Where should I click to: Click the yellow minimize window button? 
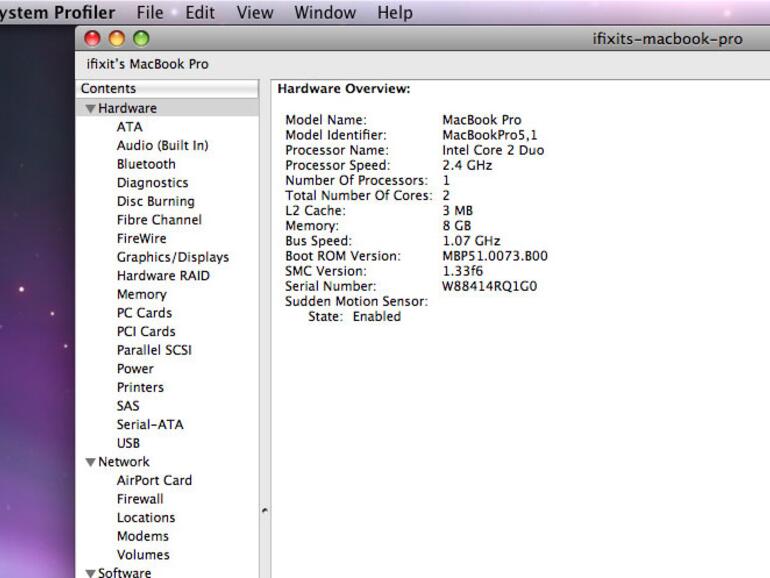point(117,38)
